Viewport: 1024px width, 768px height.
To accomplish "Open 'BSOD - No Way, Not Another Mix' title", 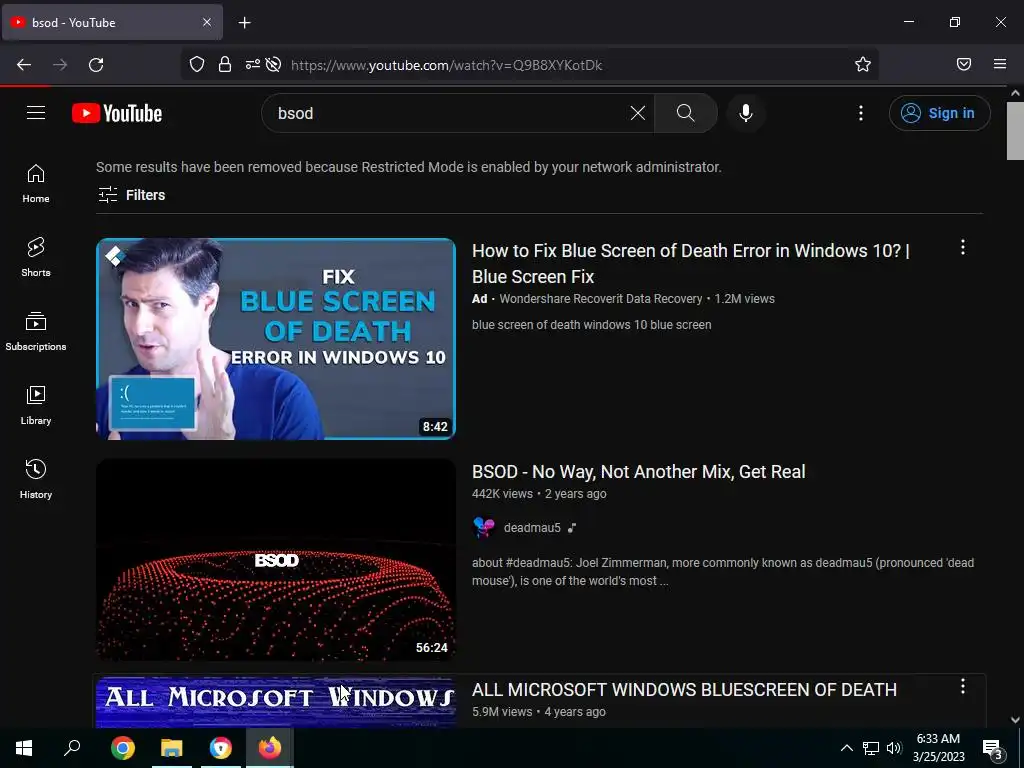I will pos(638,472).
